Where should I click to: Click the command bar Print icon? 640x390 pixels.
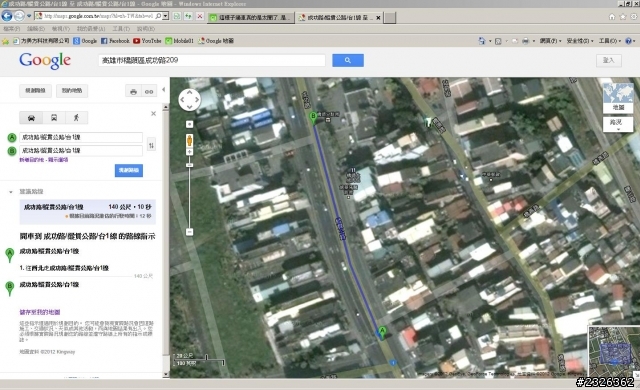click(x=526, y=41)
